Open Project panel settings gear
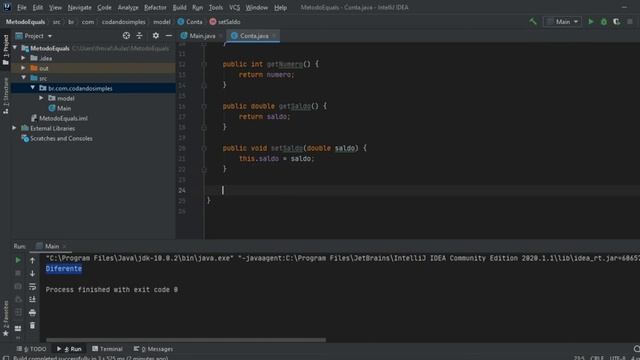 click(x=156, y=36)
